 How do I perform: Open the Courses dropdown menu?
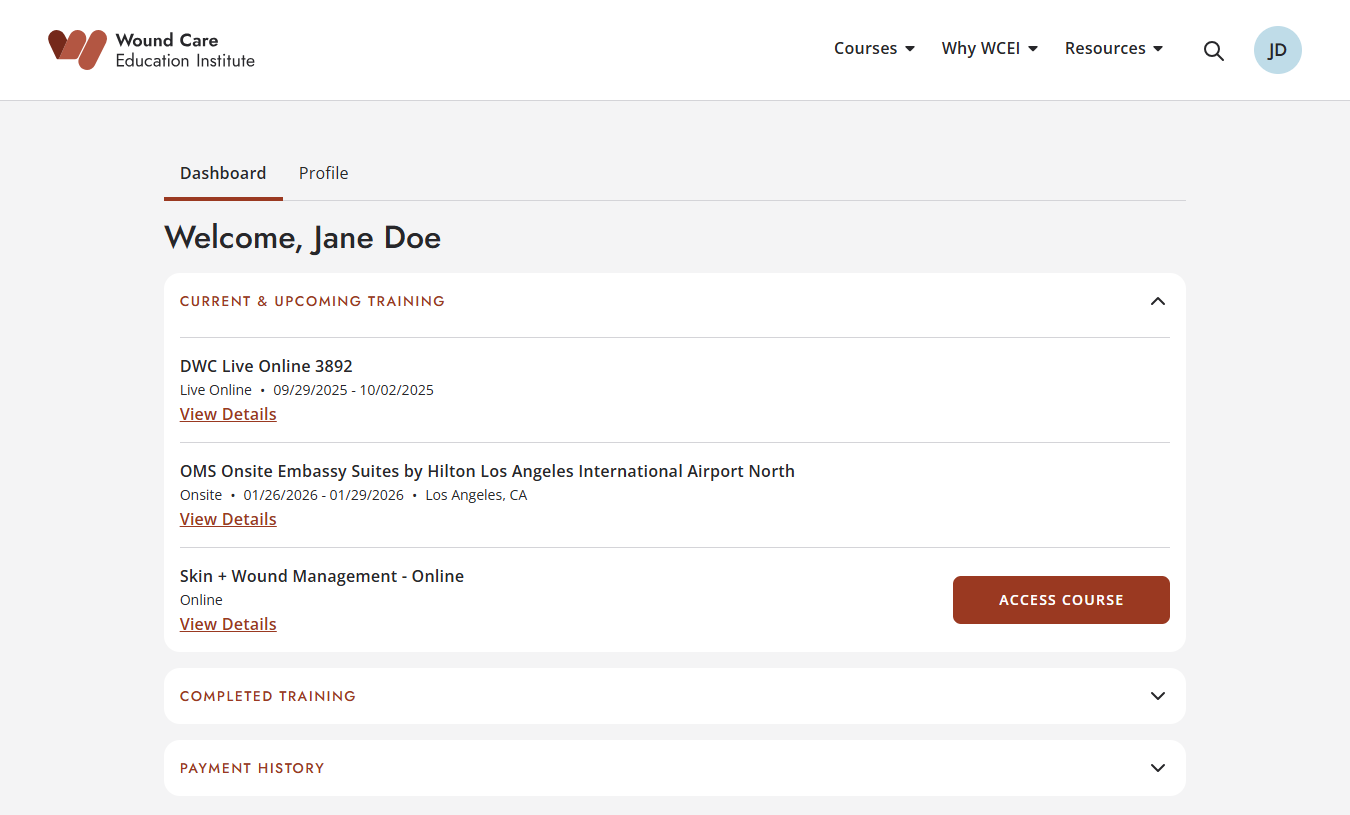(874, 49)
